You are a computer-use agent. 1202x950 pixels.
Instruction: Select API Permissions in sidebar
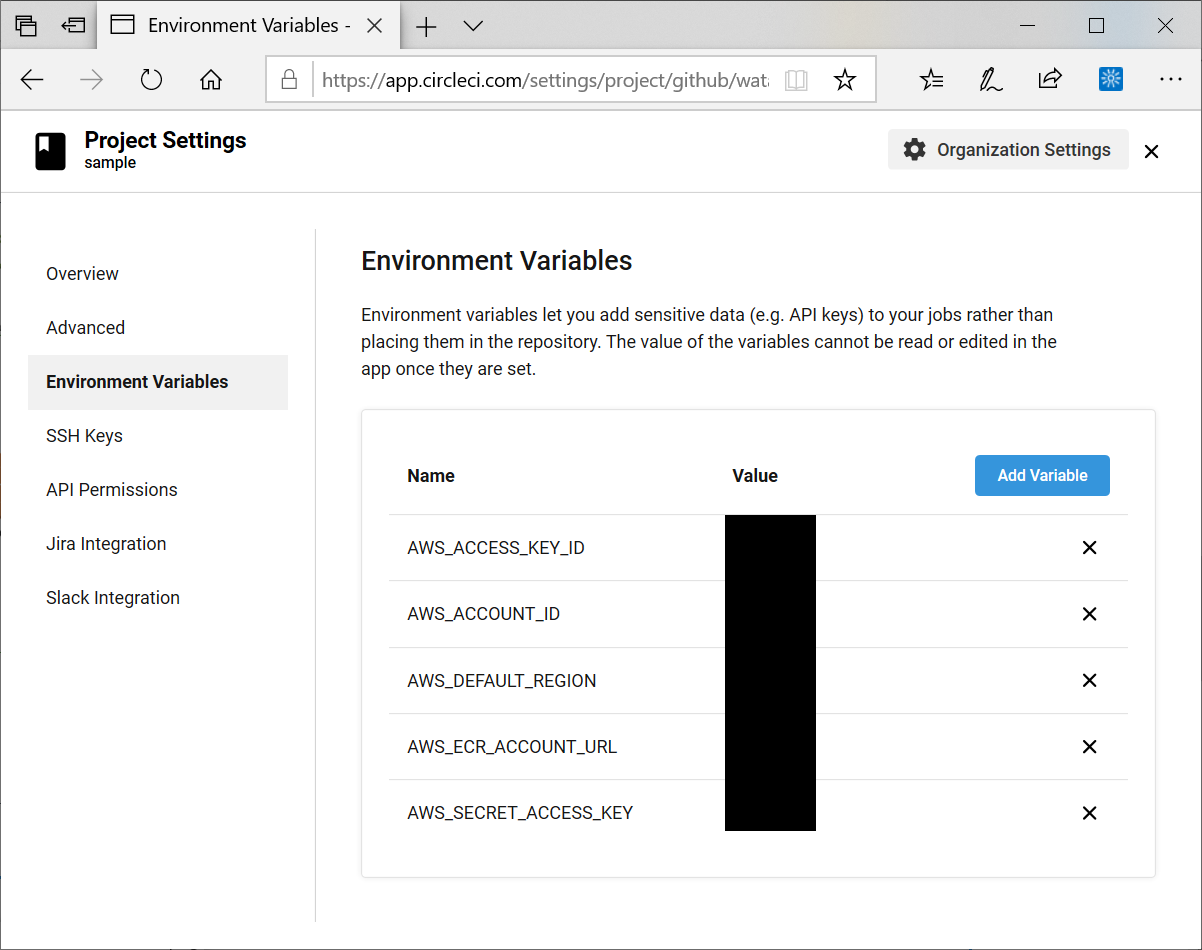112,490
